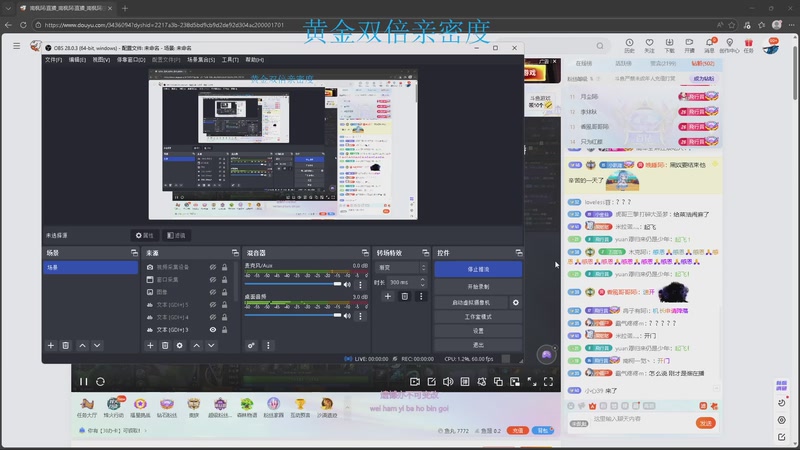
Task: Toggle lock on 文本 (GDI+) 3 source
Action: click(224, 330)
